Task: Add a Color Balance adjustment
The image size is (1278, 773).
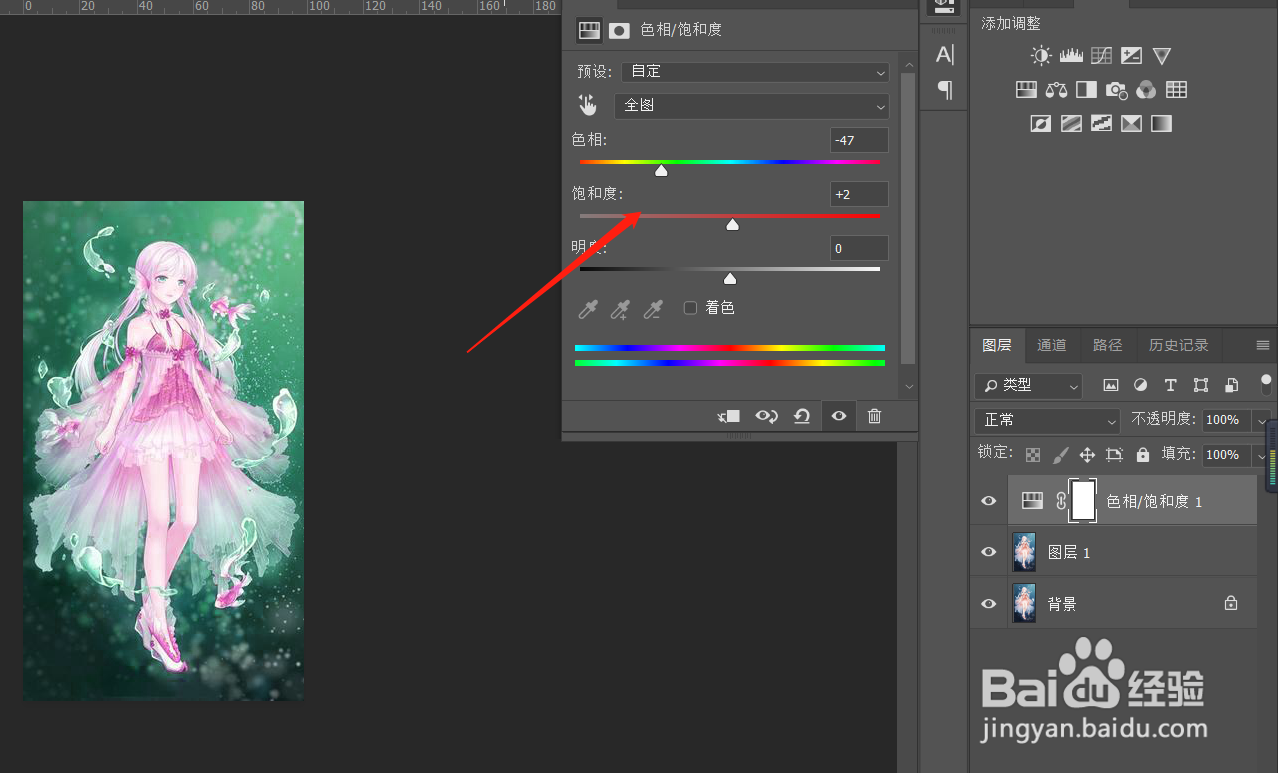Action: pos(1056,90)
